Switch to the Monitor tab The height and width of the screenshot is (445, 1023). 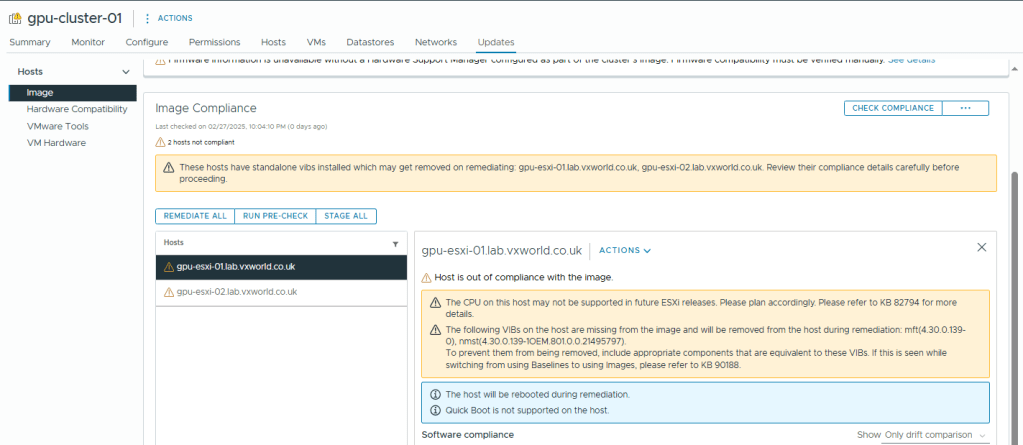(x=88, y=42)
